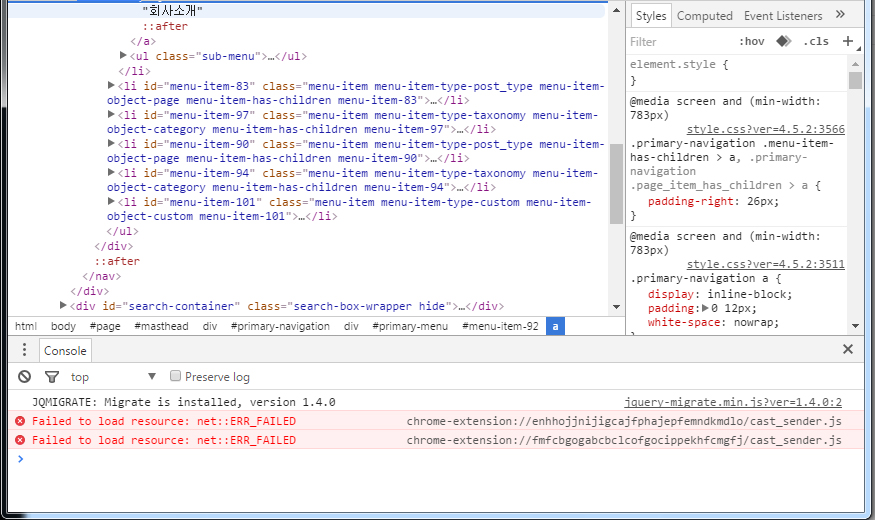This screenshot has height=520, width=875.
Task: Add a new style rule with plus icon
Action: pos(848,41)
